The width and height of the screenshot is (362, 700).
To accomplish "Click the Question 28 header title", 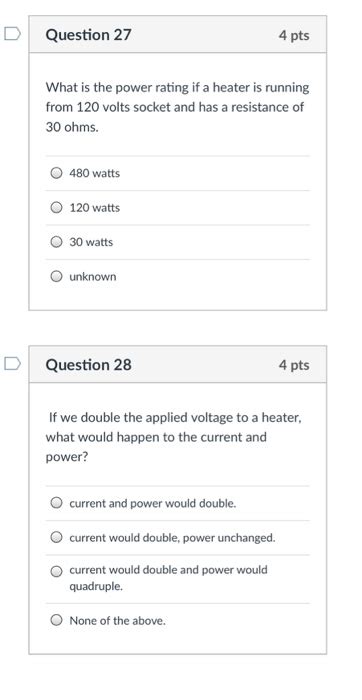I will pos(88,365).
